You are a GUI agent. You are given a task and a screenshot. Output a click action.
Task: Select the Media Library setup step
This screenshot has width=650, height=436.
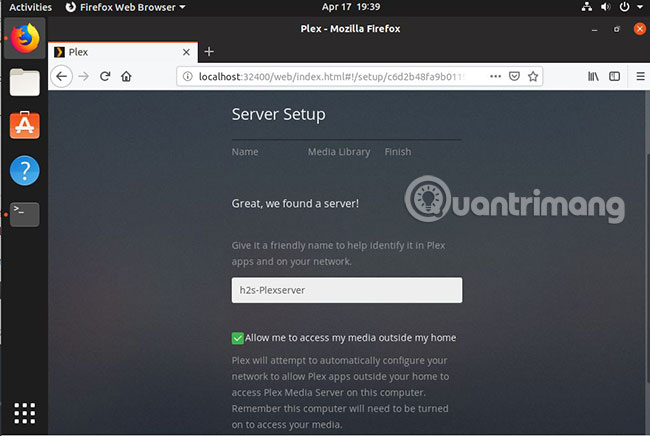pyautogui.click(x=339, y=152)
